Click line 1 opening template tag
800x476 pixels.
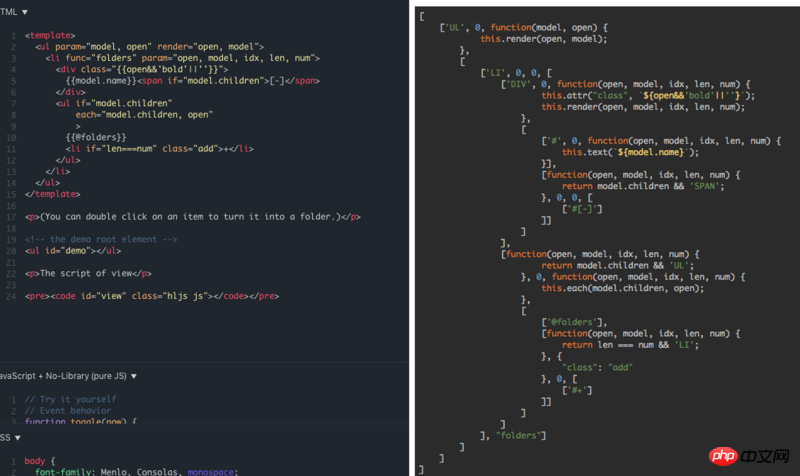click(50, 35)
